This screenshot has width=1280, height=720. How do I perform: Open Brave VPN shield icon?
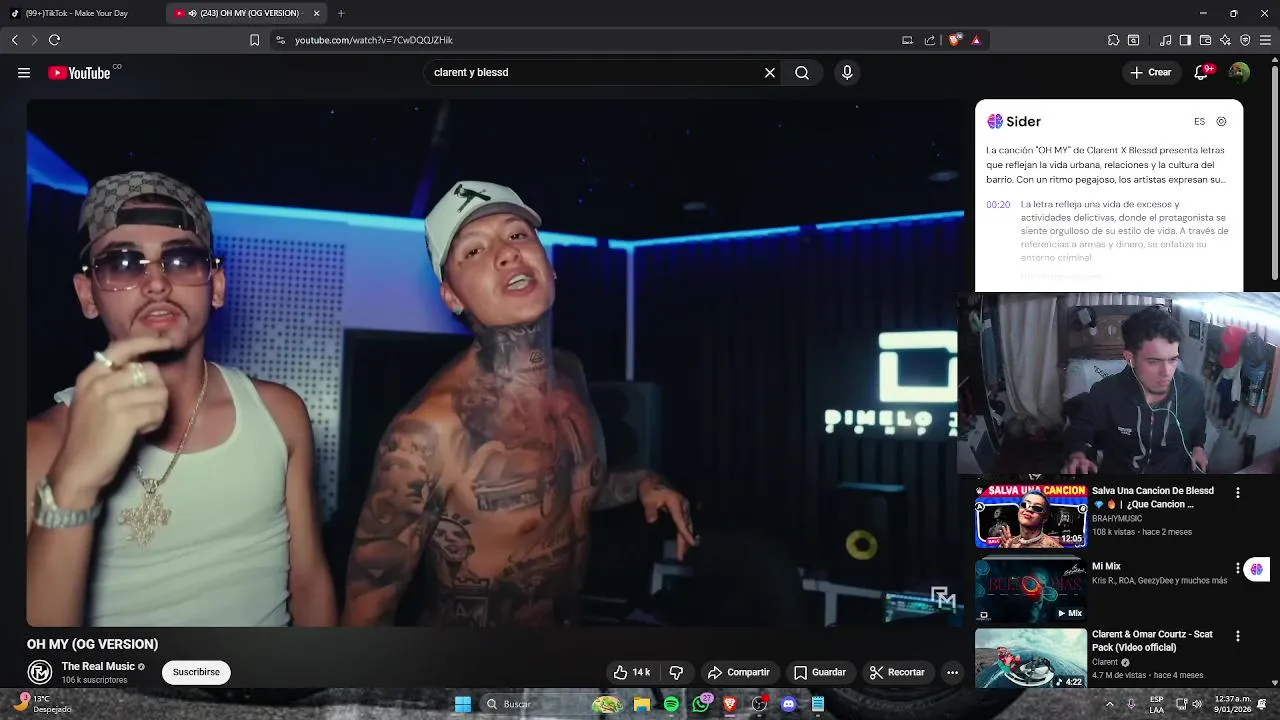pos(1245,40)
